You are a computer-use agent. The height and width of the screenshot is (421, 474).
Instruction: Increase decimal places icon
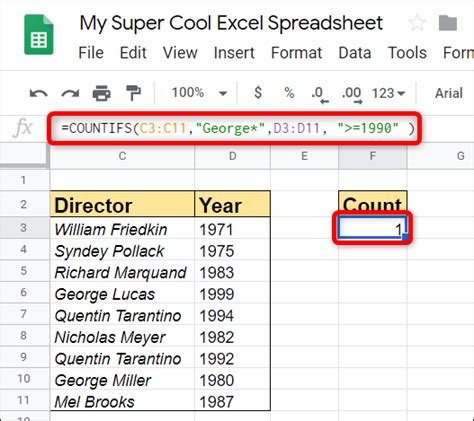352,95
